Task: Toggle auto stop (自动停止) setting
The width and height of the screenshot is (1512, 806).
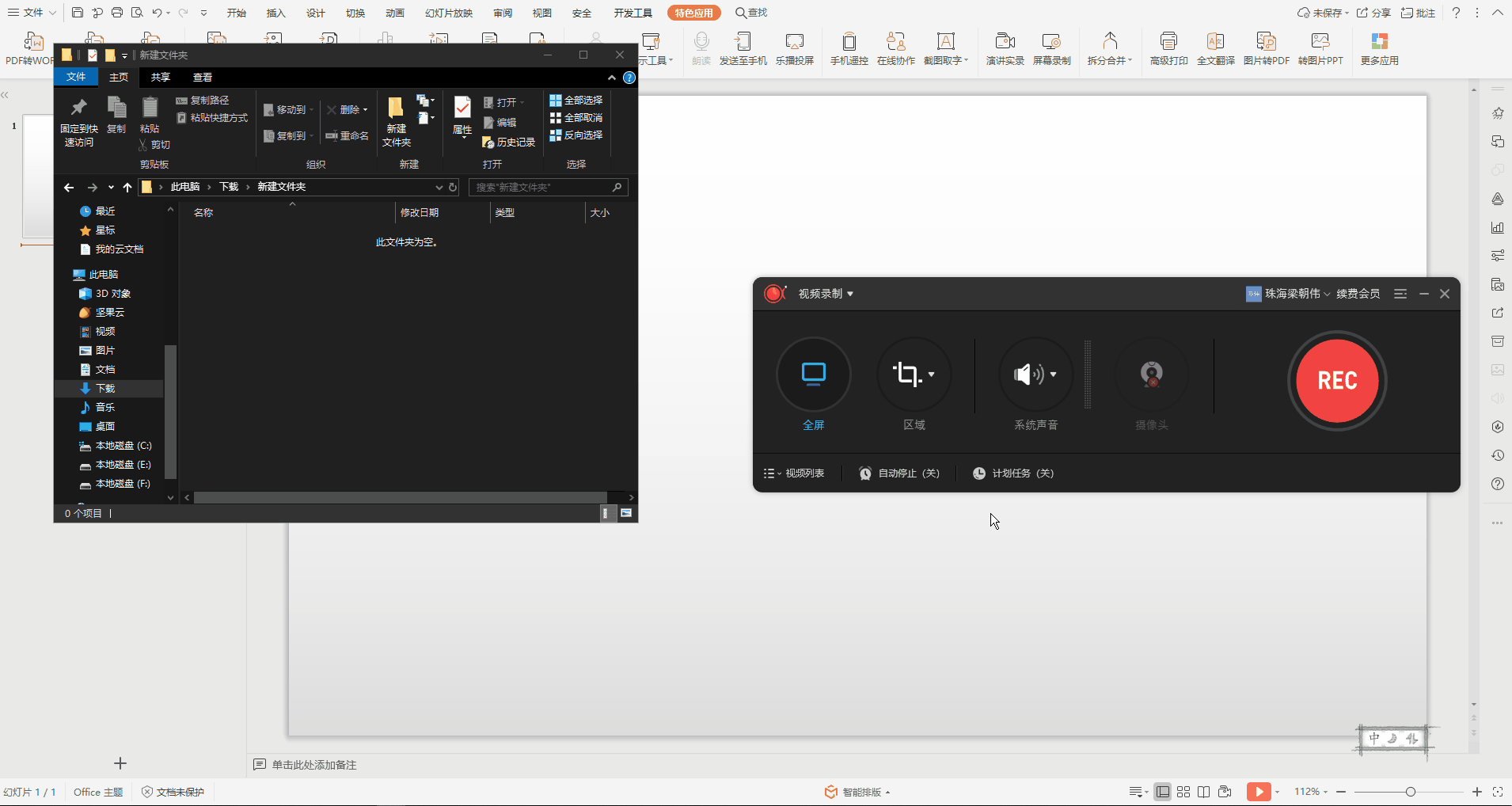Action: [x=899, y=473]
